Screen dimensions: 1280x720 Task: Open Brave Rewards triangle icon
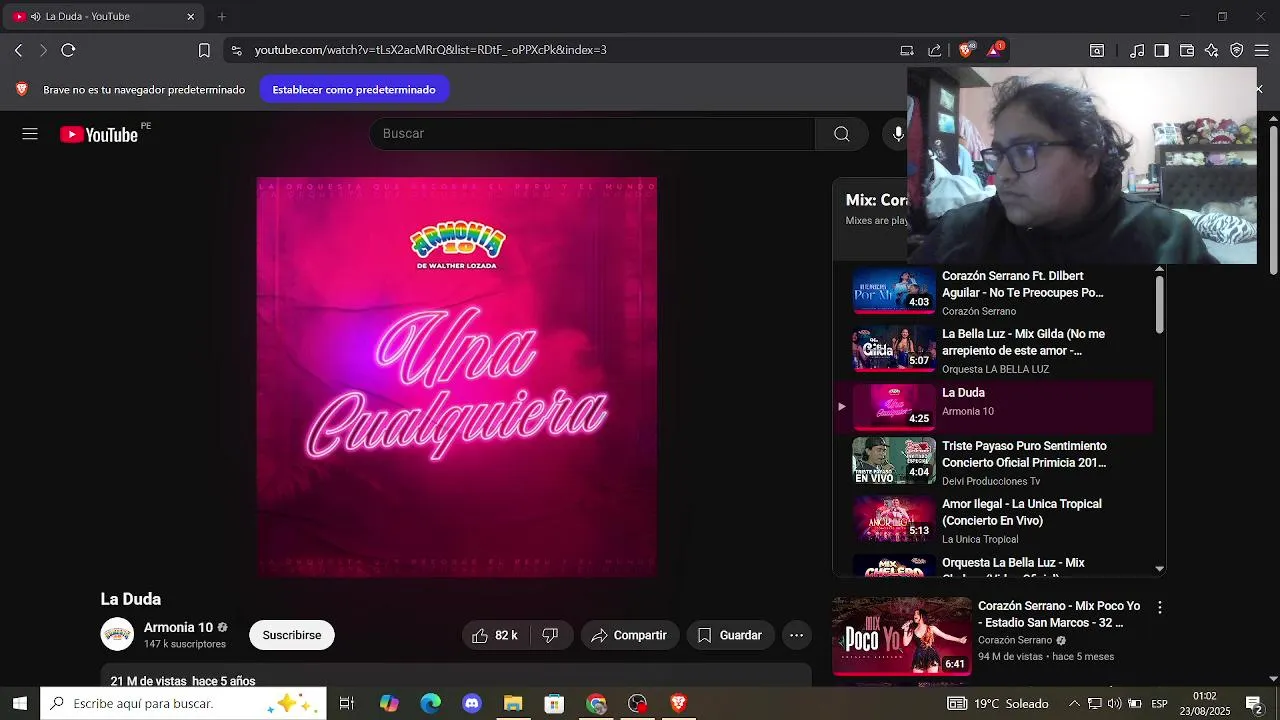(994, 50)
